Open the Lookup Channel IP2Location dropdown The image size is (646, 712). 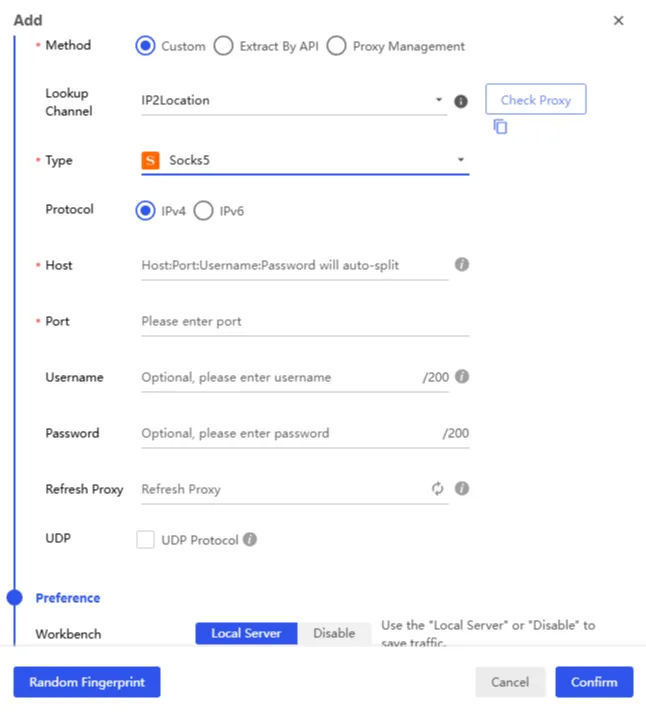tap(294, 100)
